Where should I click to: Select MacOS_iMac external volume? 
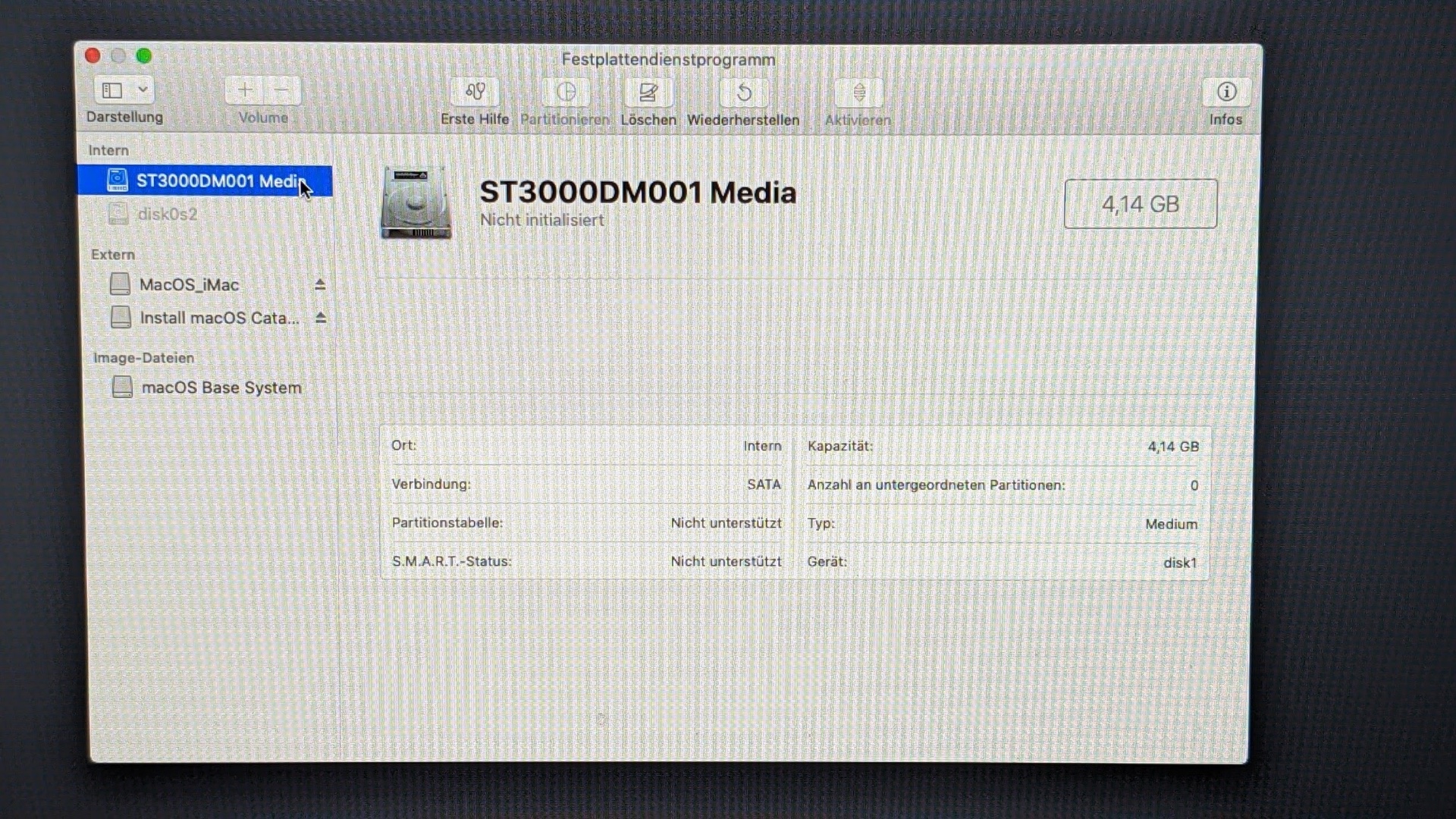(x=189, y=284)
